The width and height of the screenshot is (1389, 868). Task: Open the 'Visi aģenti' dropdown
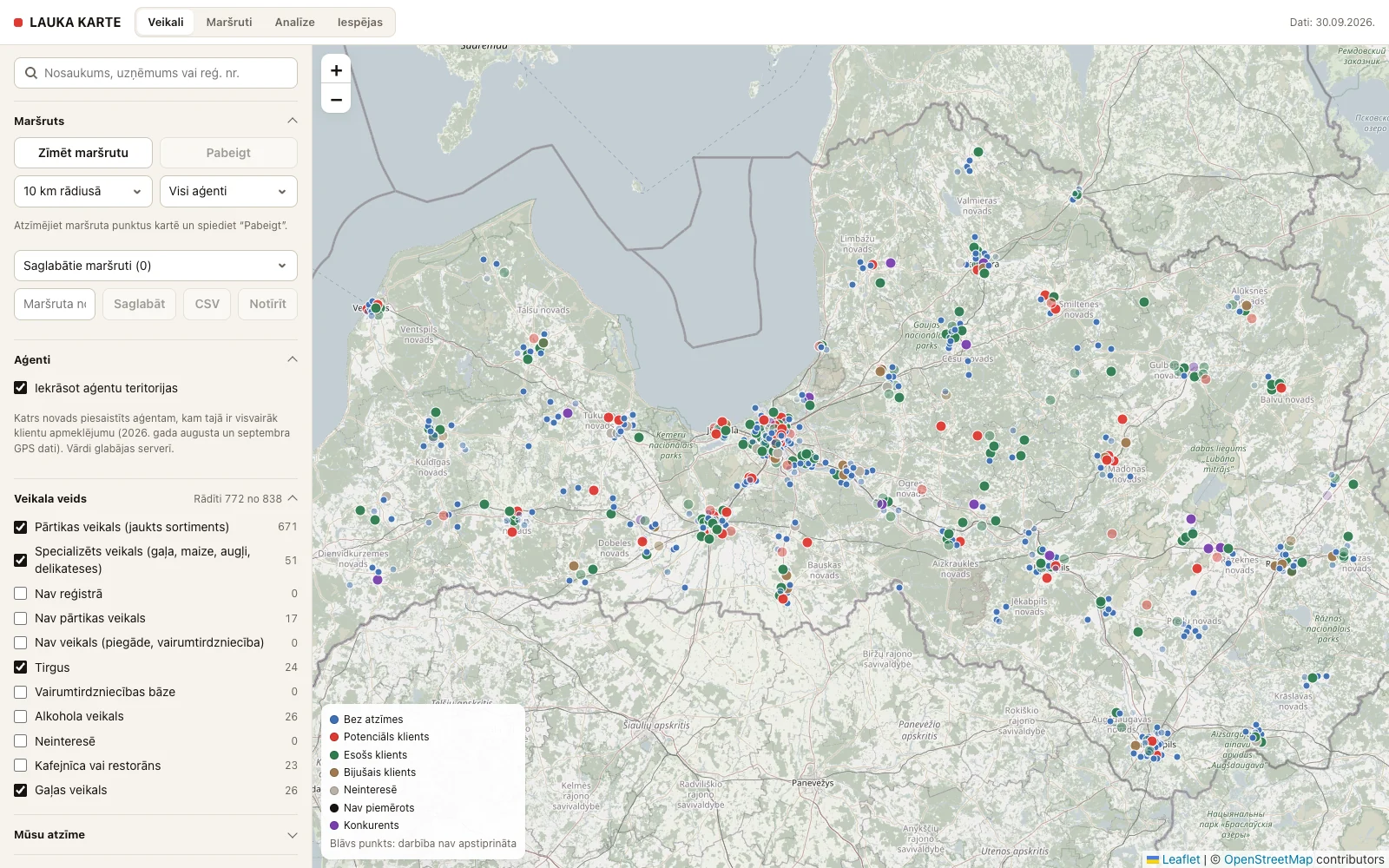[x=228, y=191]
